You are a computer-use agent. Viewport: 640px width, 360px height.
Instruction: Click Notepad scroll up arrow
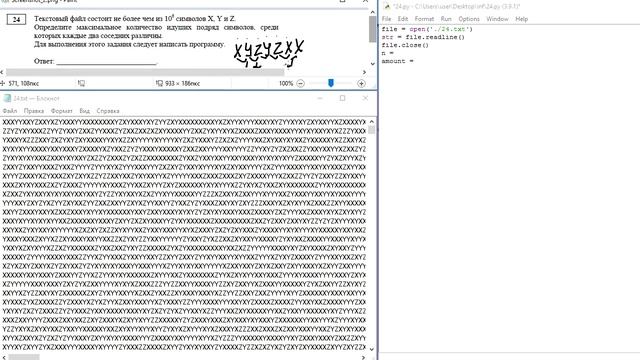(371, 122)
